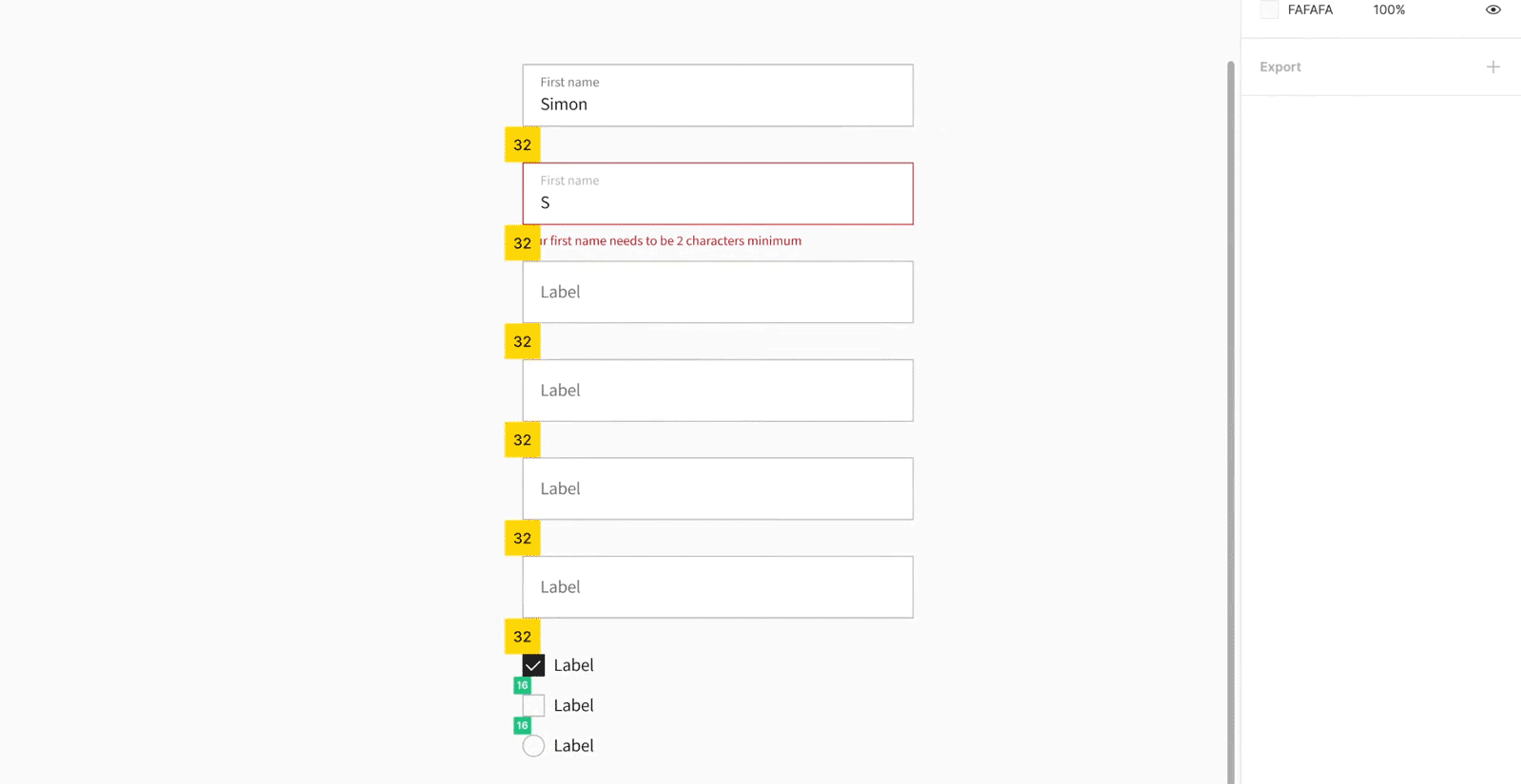The image size is (1521, 784).
Task: Select the 100% opacity value
Action: click(x=1389, y=10)
